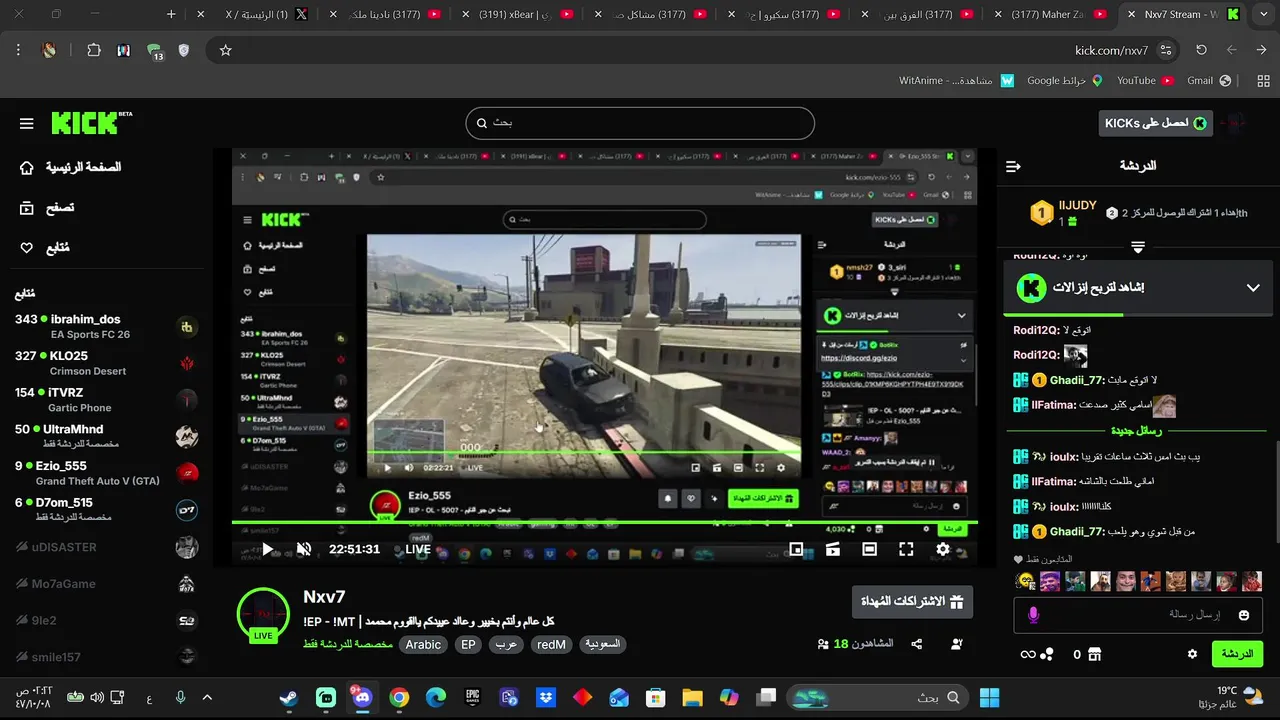
Task: Play the stream video
Action: (269, 550)
